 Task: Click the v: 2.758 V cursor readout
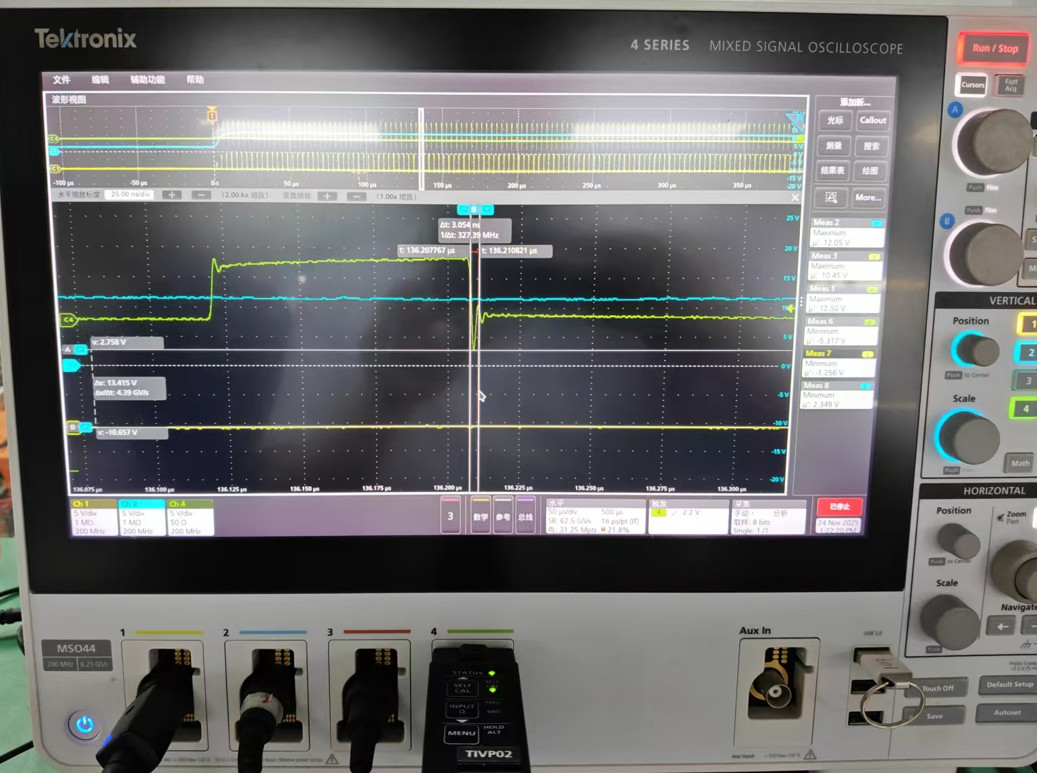click(x=126, y=342)
